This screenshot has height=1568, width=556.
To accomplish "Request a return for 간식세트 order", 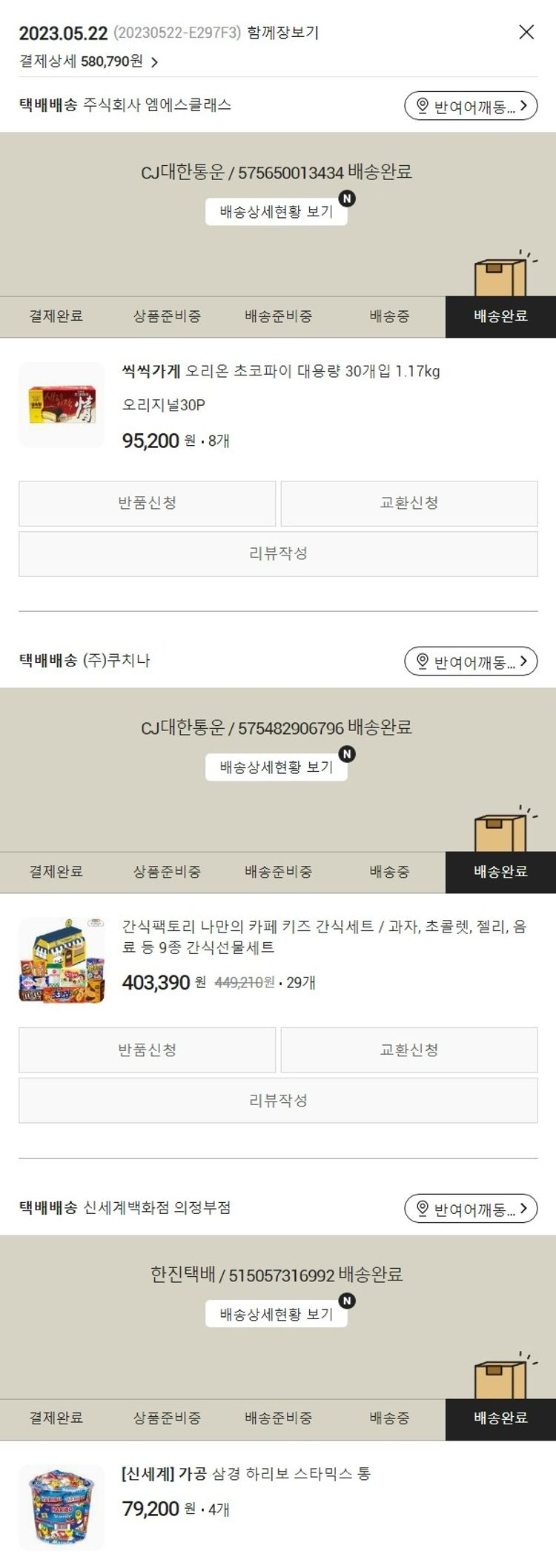I will 148,1050.
